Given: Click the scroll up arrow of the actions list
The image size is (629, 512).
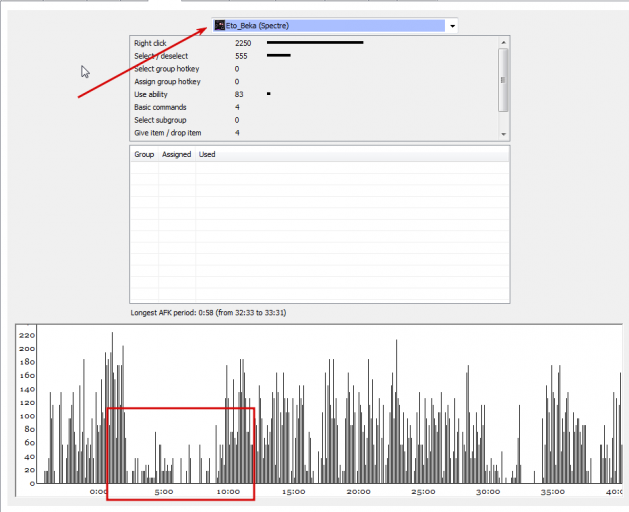Looking at the screenshot, I should 503,42.
